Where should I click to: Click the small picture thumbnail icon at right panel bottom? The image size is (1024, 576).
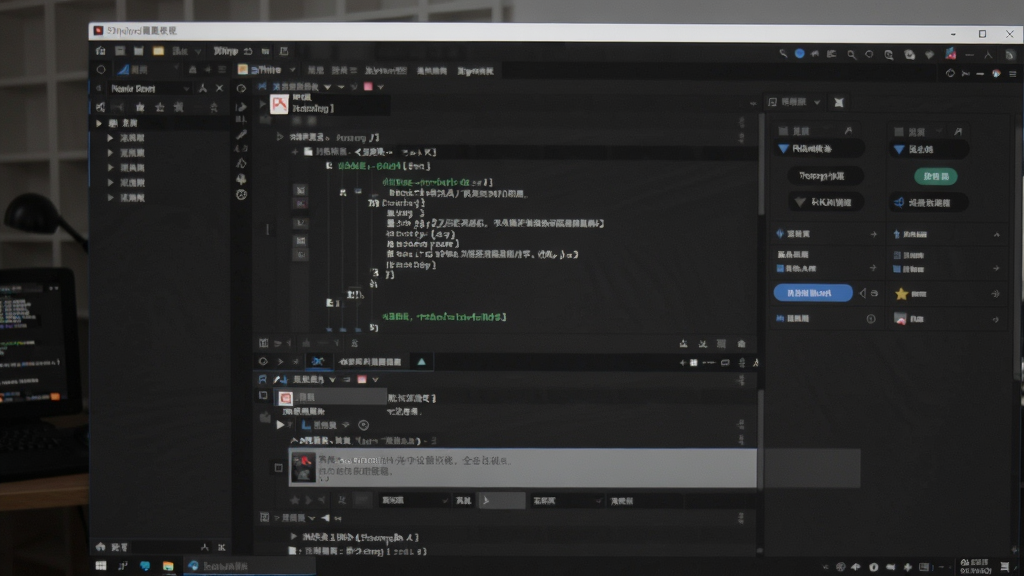point(901,319)
